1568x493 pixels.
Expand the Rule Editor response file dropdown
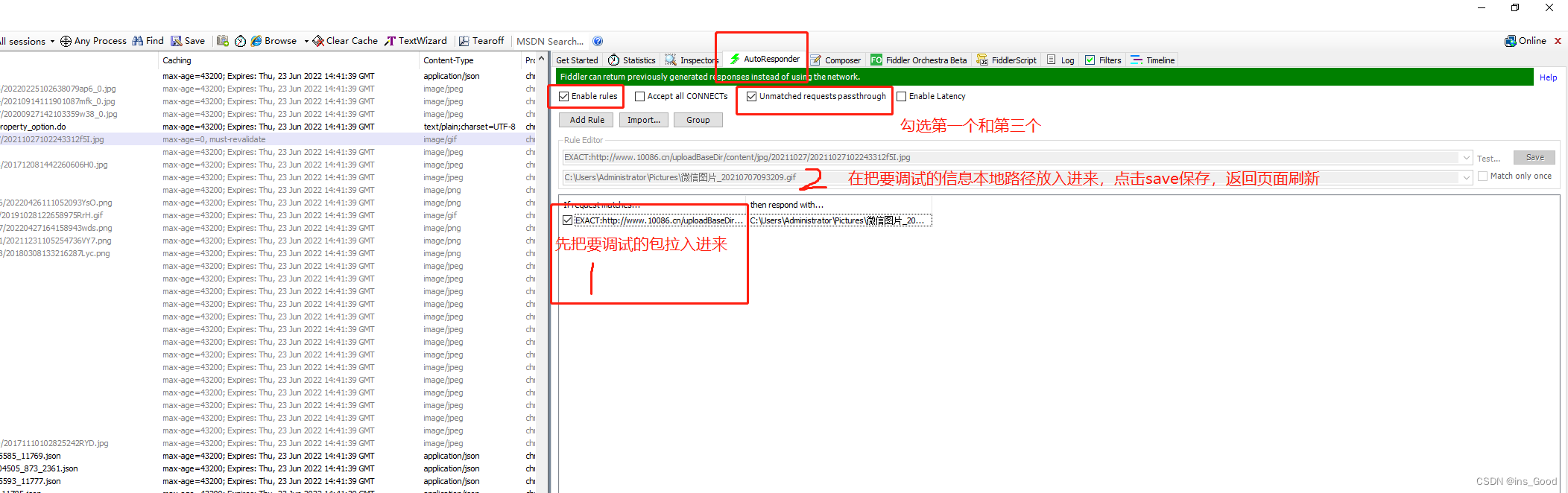[x=1466, y=177]
